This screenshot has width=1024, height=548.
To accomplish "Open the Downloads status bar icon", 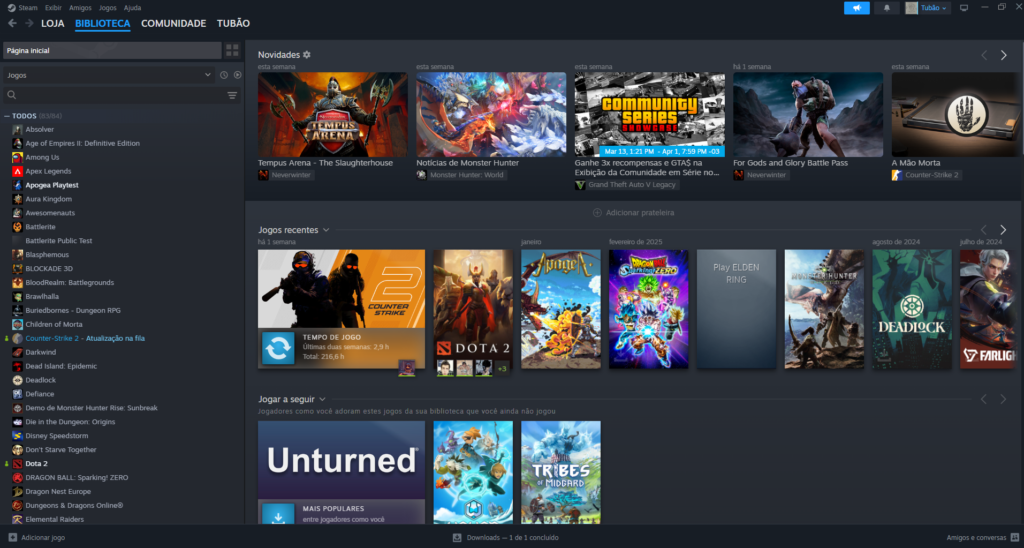I will coord(457,538).
